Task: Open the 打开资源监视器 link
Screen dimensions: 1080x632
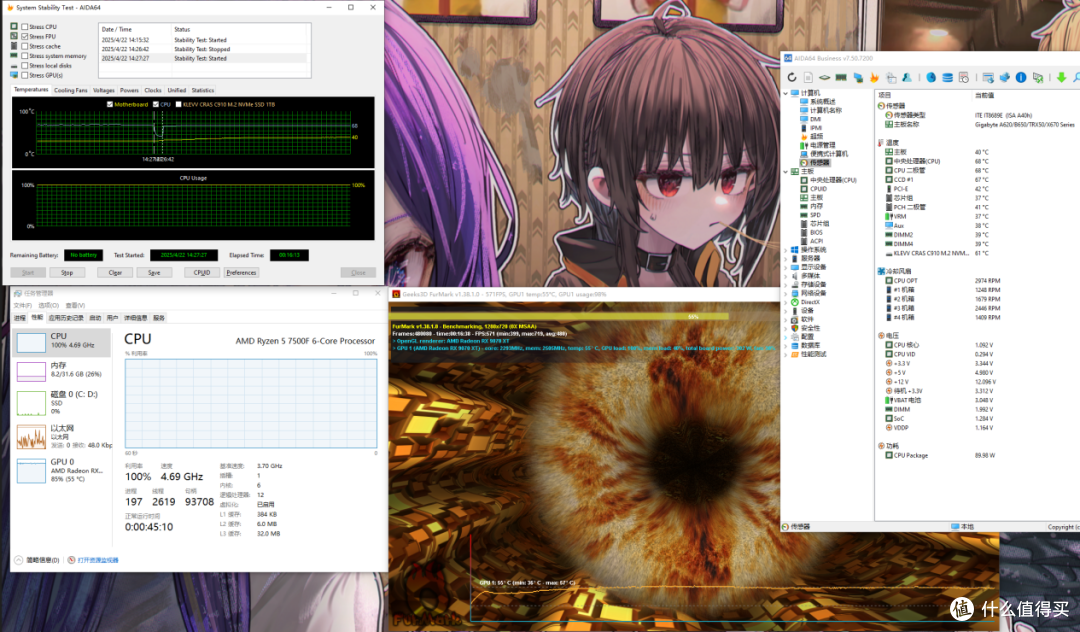Action: click(98, 560)
